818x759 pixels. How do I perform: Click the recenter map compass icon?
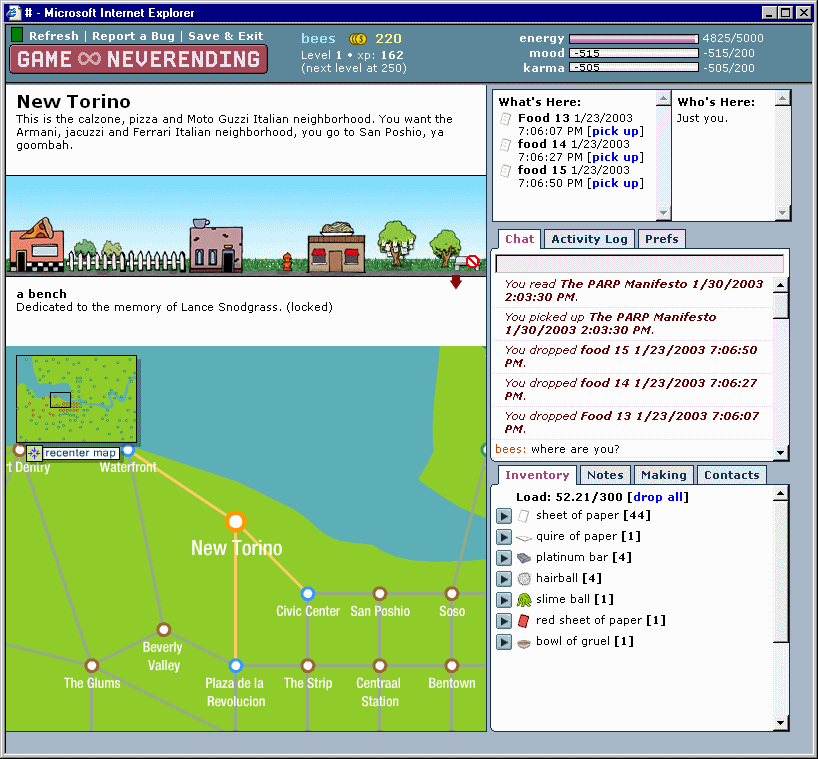(x=34, y=453)
